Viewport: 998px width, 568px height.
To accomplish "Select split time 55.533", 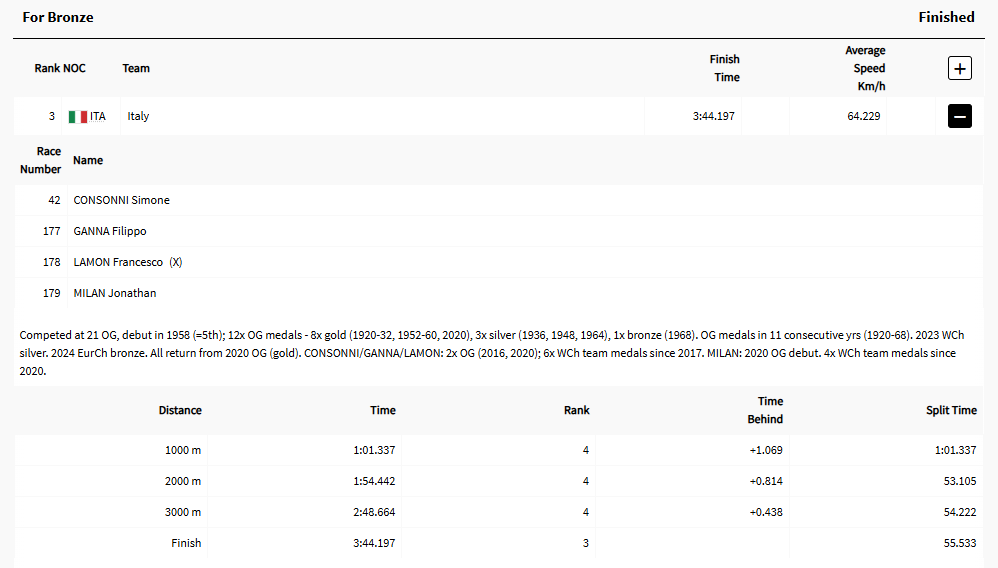I will click(x=960, y=543).
